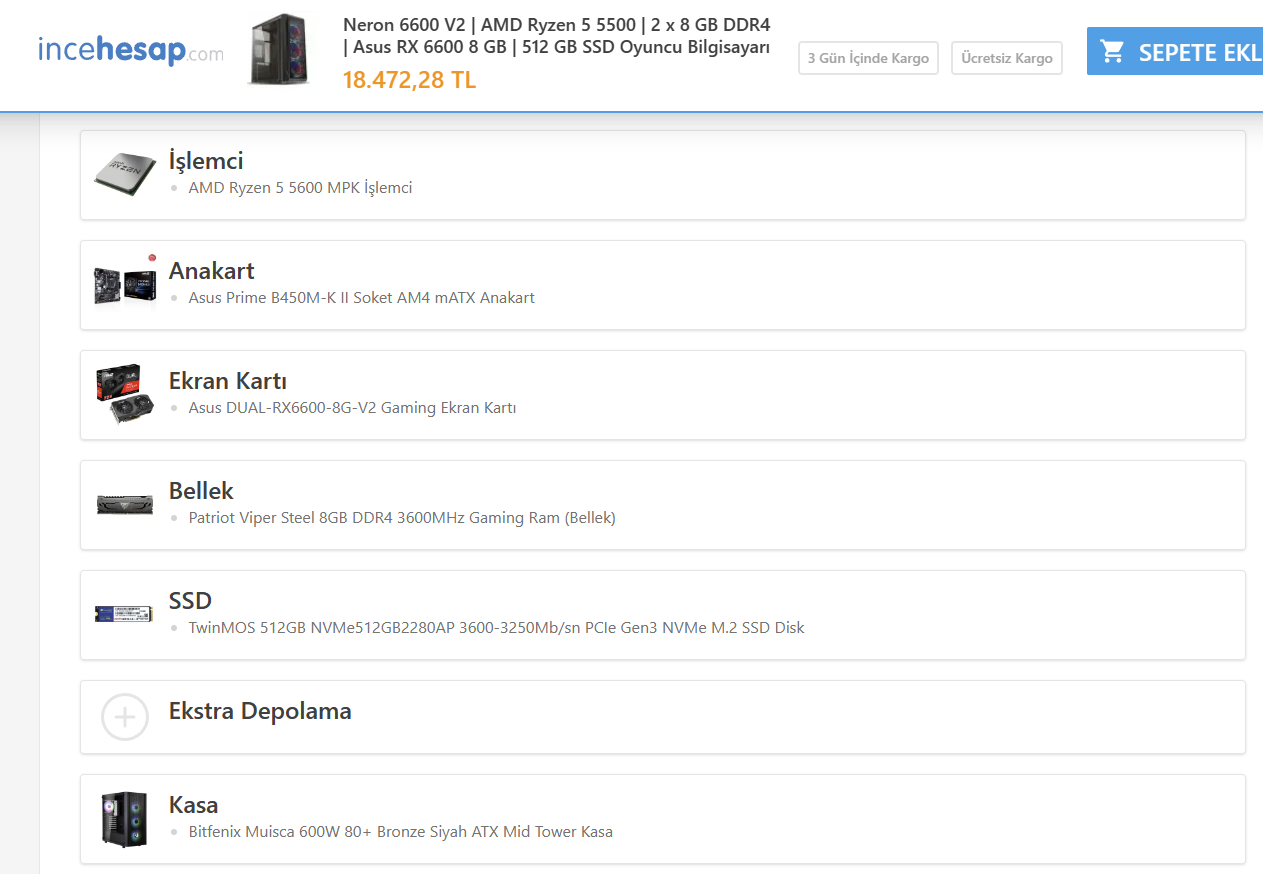
Task: Select 'Asus Prime B450M-K II Soket AM4' item
Action: tap(362, 298)
